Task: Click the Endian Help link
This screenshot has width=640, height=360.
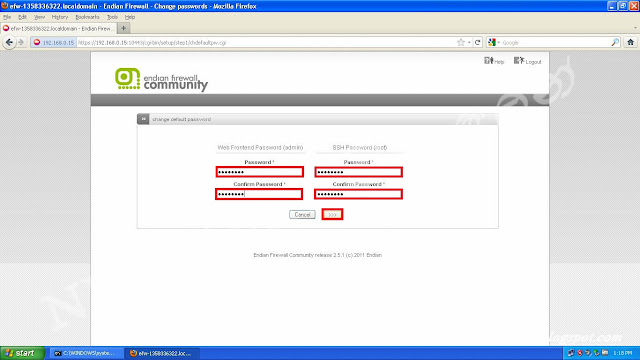Action: (494, 61)
